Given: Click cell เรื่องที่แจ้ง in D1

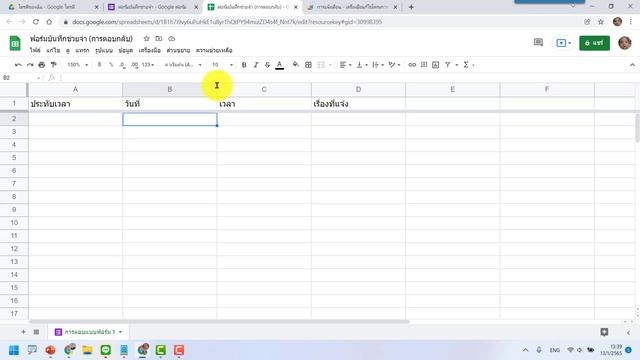Looking at the screenshot, I should [358, 104].
